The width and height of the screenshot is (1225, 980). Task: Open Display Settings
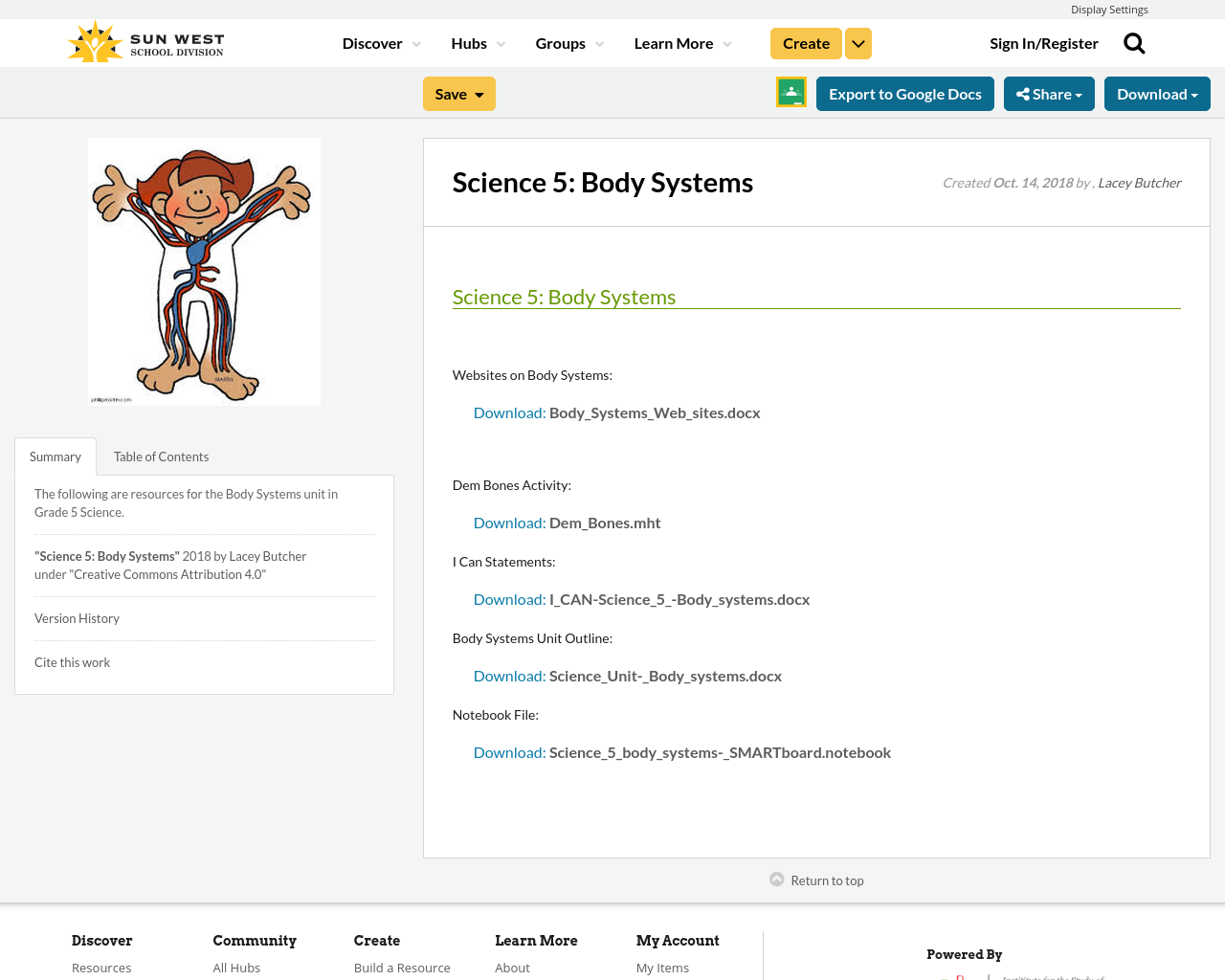(1109, 9)
